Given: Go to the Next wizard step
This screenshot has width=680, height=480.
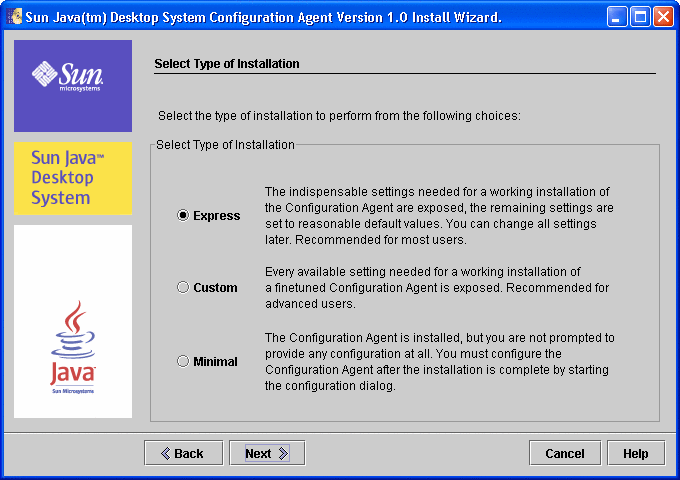Looking at the screenshot, I should pos(267,453).
